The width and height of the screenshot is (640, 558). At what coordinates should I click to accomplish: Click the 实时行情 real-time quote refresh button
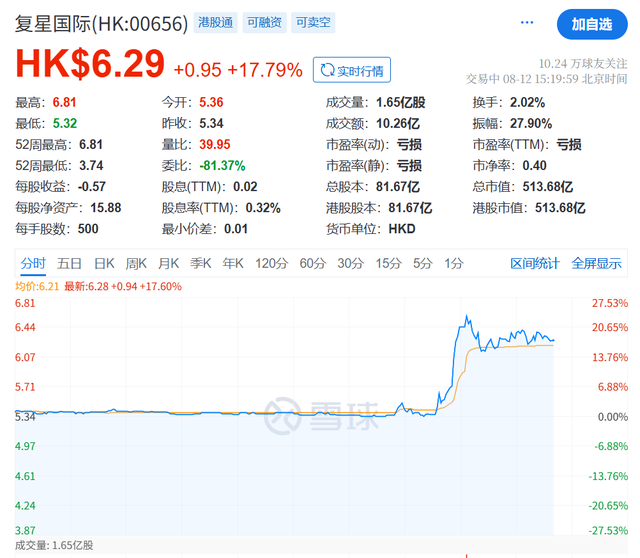(x=352, y=70)
